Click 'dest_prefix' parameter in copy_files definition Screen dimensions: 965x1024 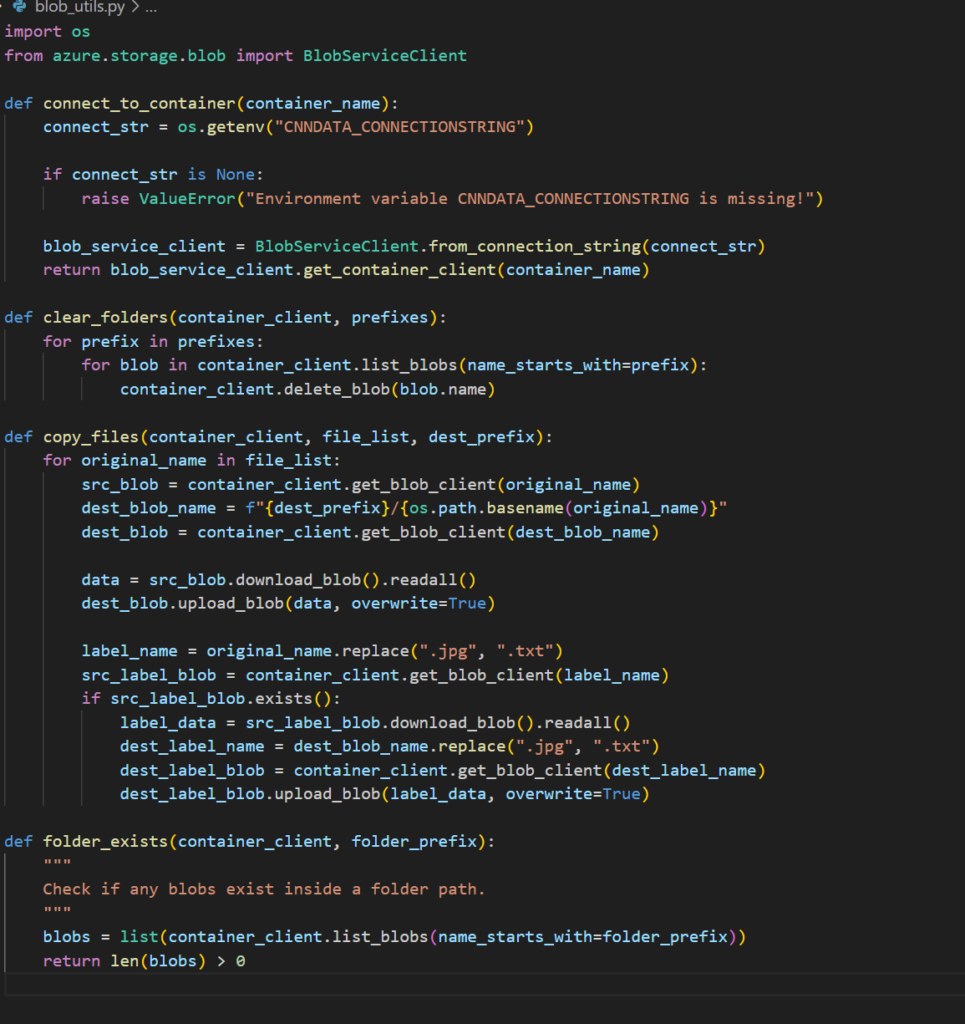click(481, 437)
